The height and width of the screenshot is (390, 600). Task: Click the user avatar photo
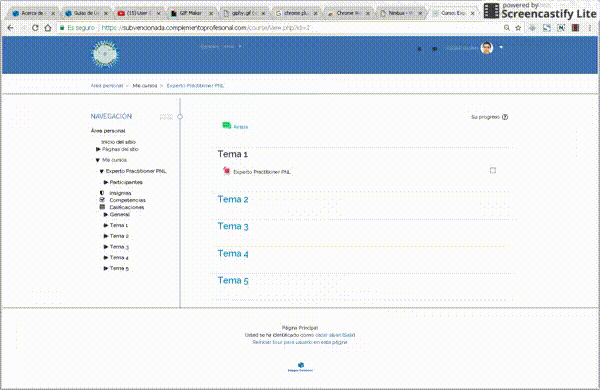pyautogui.click(x=487, y=48)
